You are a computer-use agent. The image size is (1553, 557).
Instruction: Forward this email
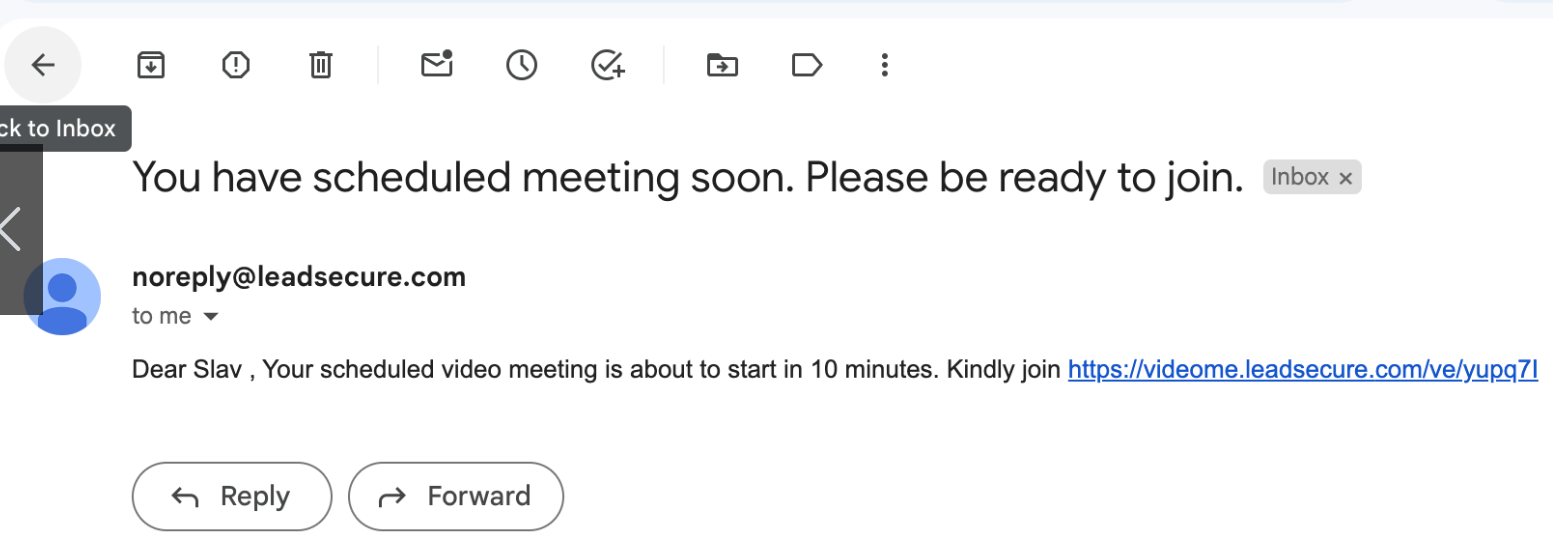pos(456,496)
